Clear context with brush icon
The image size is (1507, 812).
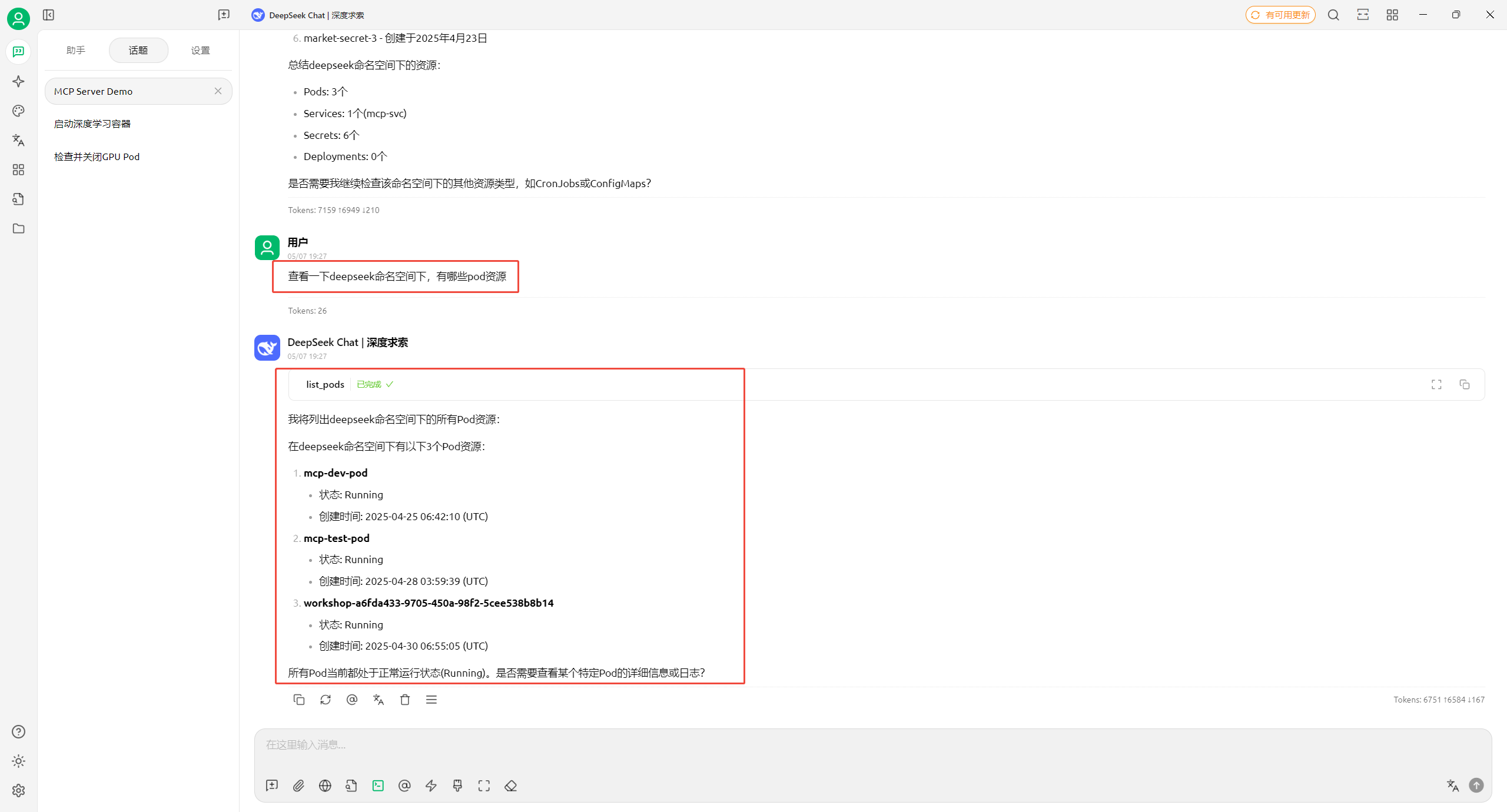point(457,786)
